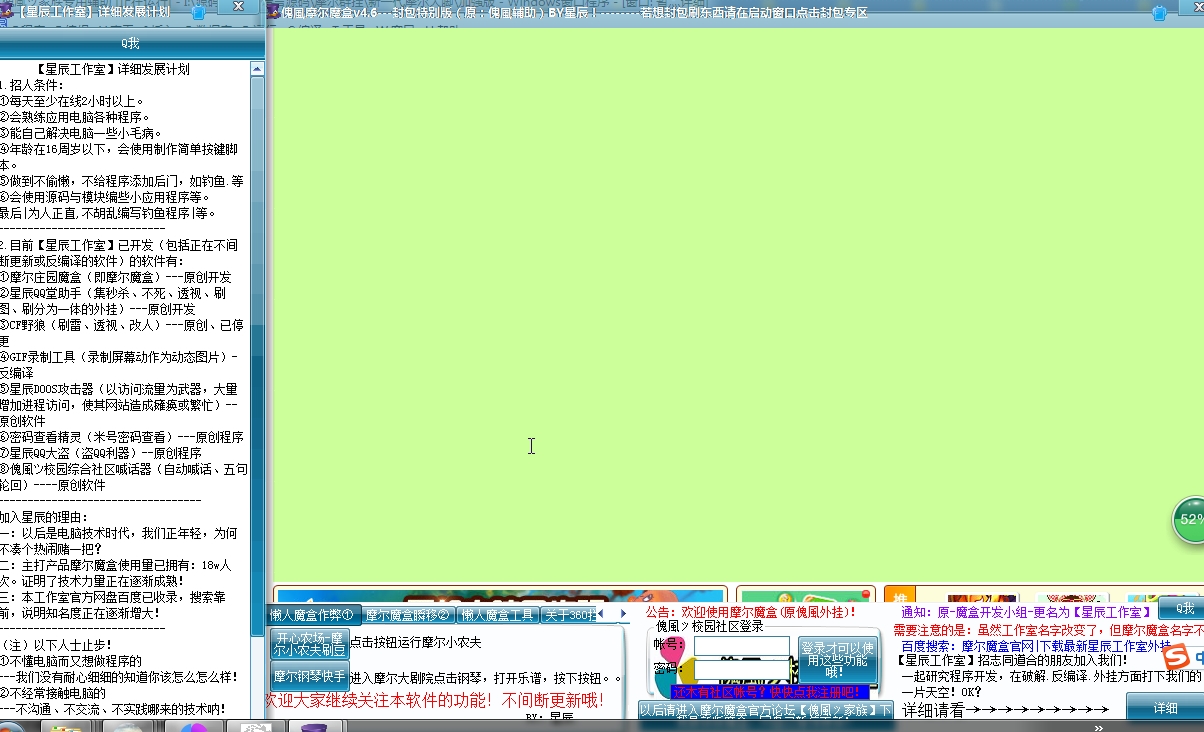Click the blue shield icon on the left title bar
The height and width of the screenshot is (732, 1204).
[x=198, y=12]
